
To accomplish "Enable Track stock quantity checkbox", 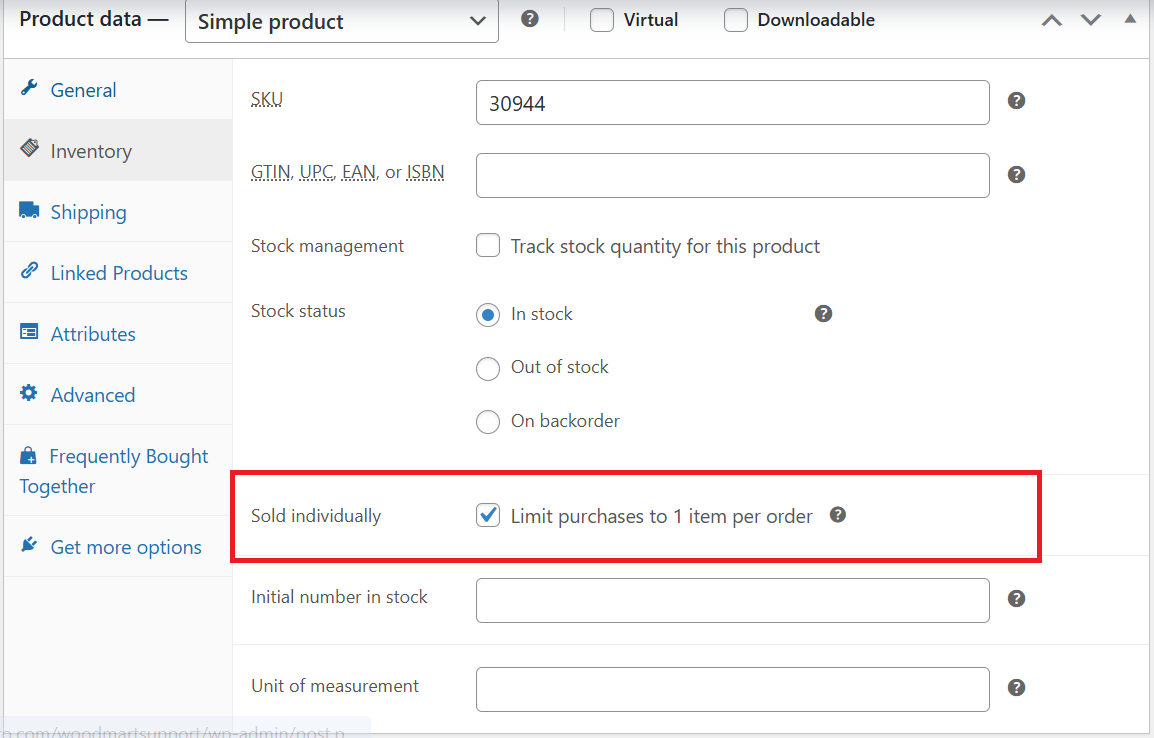I will 488,245.
